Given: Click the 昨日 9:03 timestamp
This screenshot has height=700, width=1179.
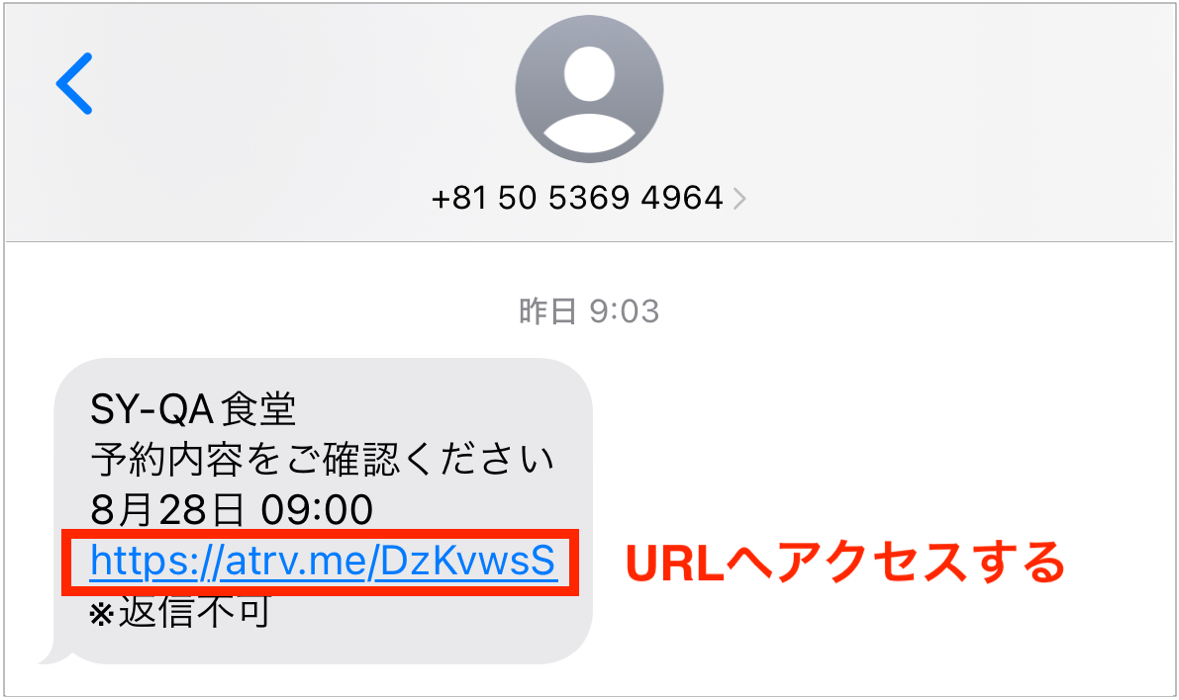Looking at the screenshot, I should tap(589, 311).
